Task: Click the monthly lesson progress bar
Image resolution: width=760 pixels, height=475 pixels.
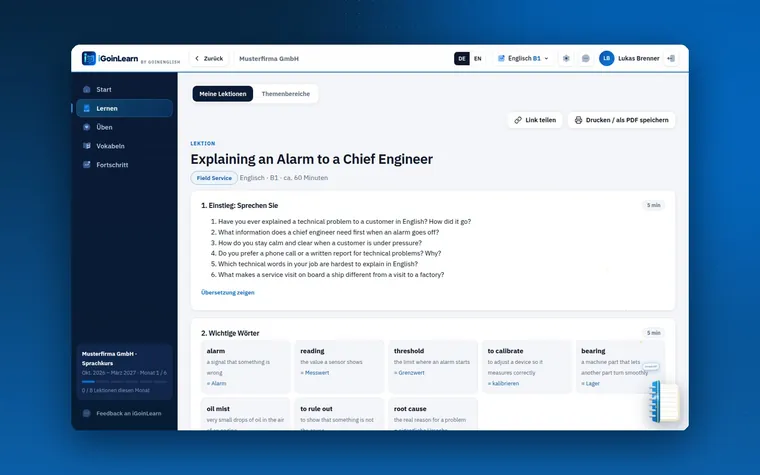Action: point(124,382)
